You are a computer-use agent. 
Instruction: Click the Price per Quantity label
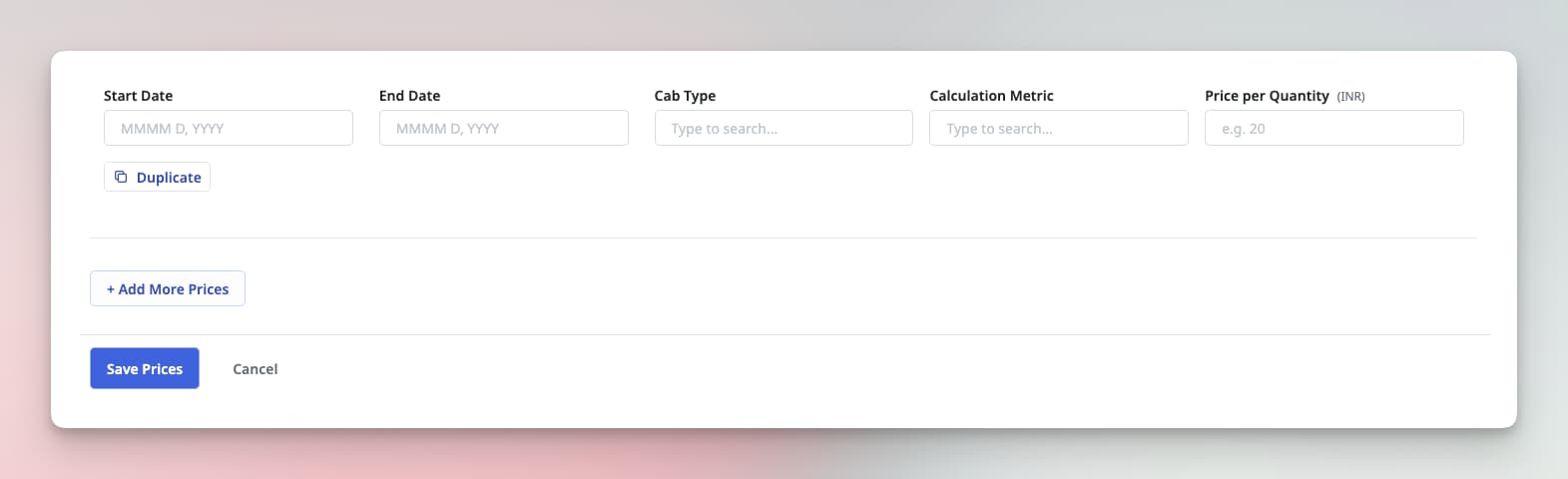point(1267,96)
